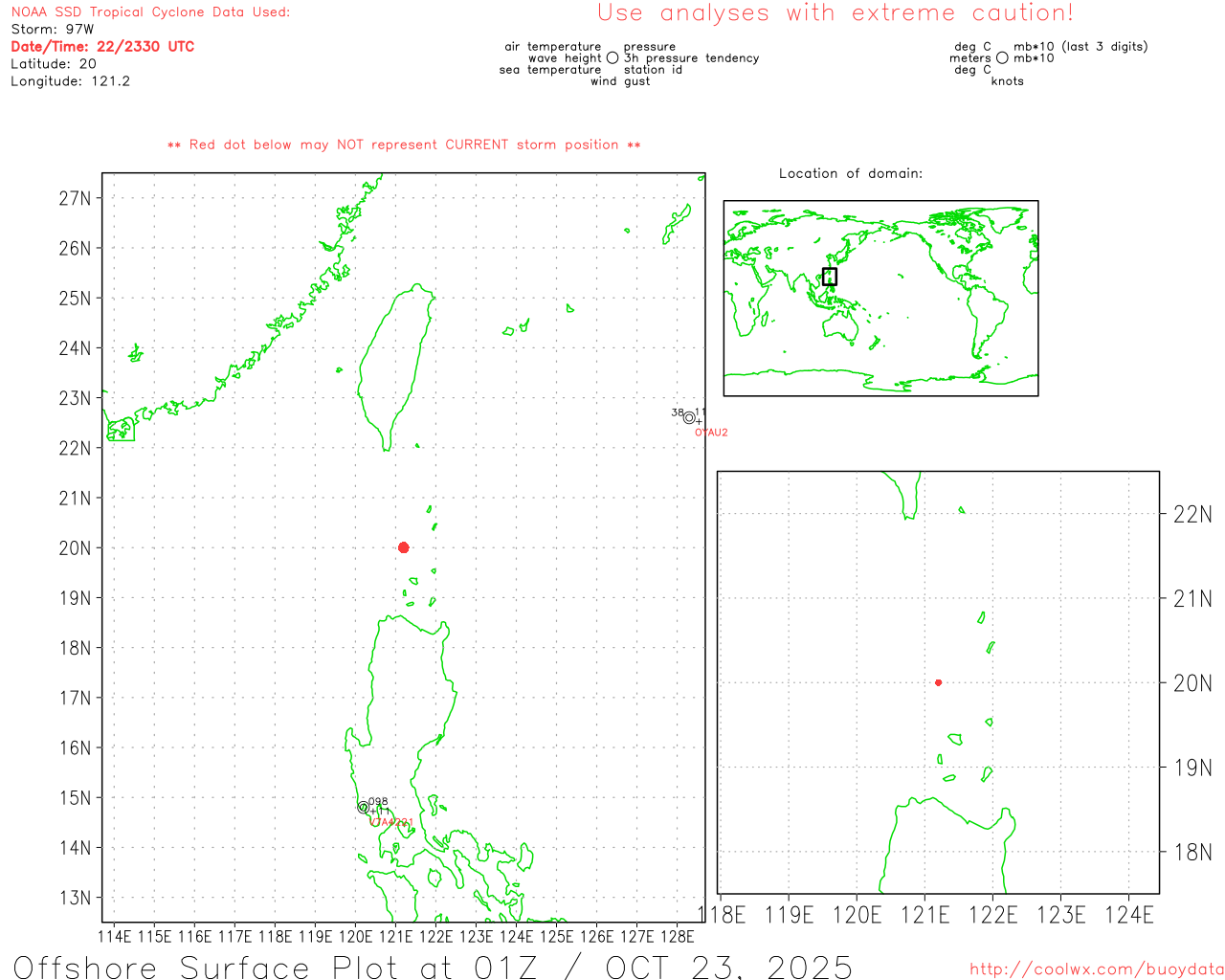1225x980 pixels.
Task: Click the 121E longitude label on inset map
Action: [925, 915]
